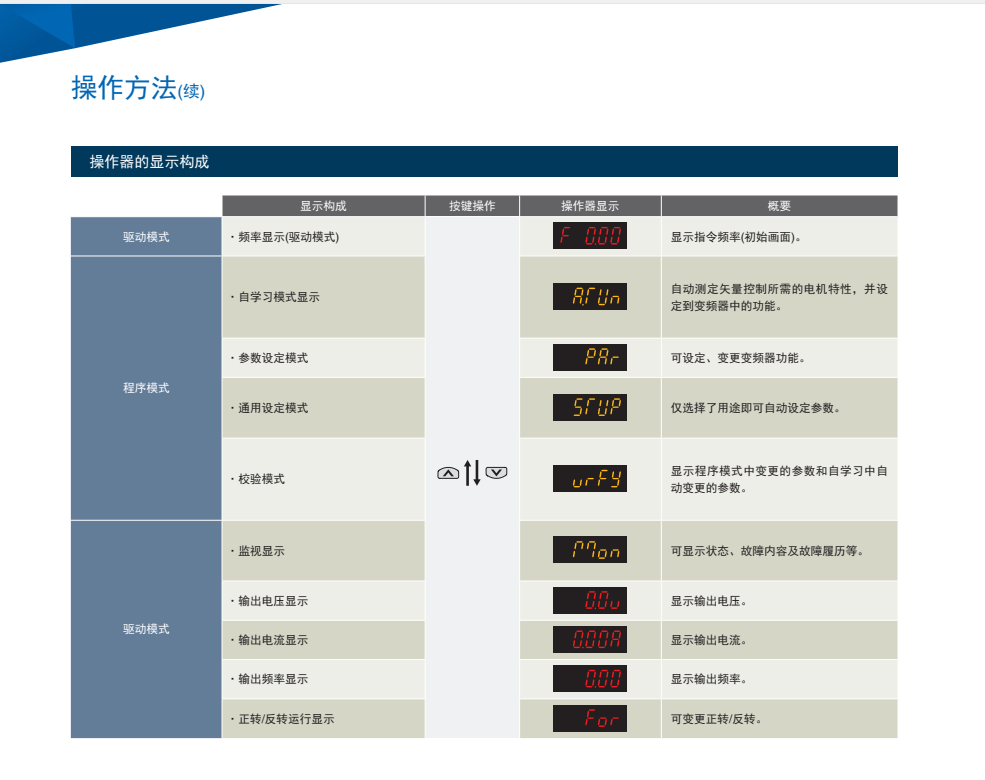Image resolution: width=985 pixels, height=780 pixels.
Task: Select the 按键操作 column header
Action: (x=472, y=206)
